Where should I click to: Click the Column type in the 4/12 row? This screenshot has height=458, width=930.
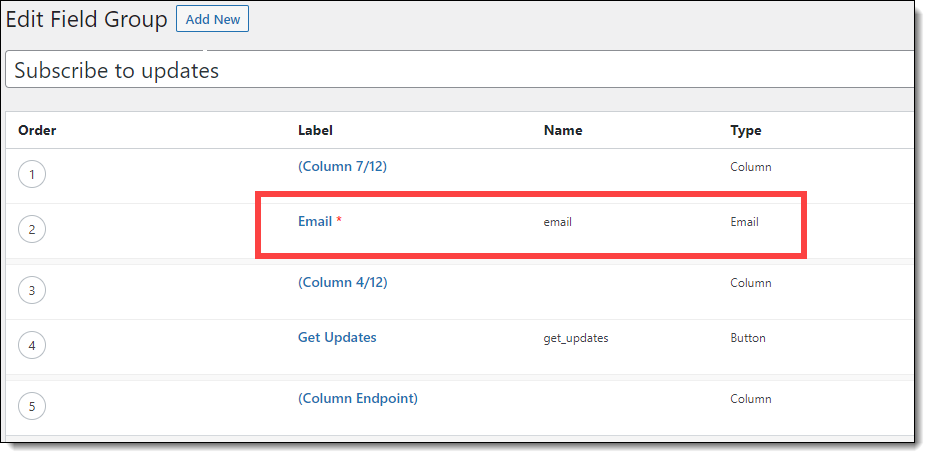(751, 283)
